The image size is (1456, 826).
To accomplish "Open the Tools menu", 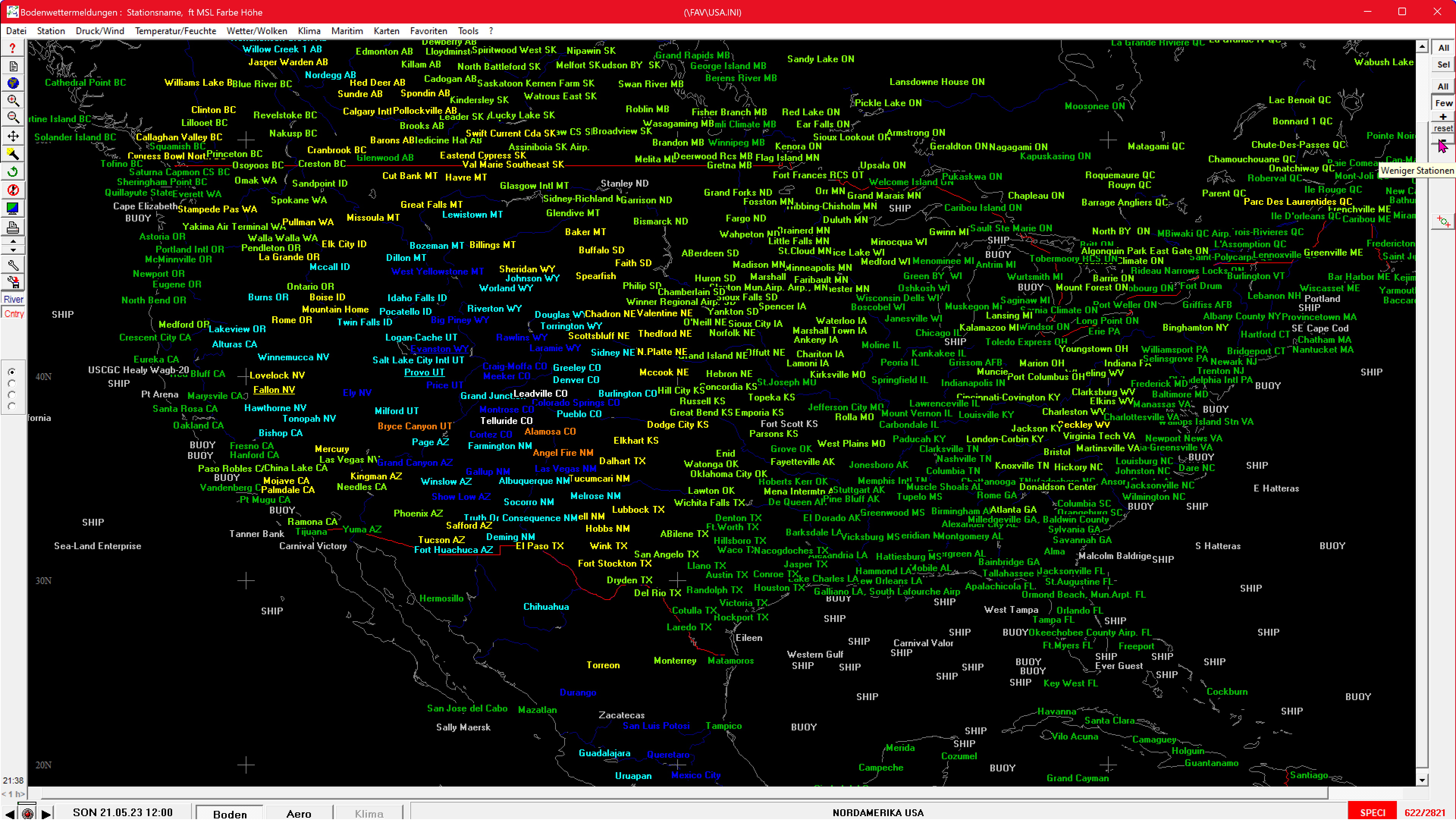I will pos(469,31).
